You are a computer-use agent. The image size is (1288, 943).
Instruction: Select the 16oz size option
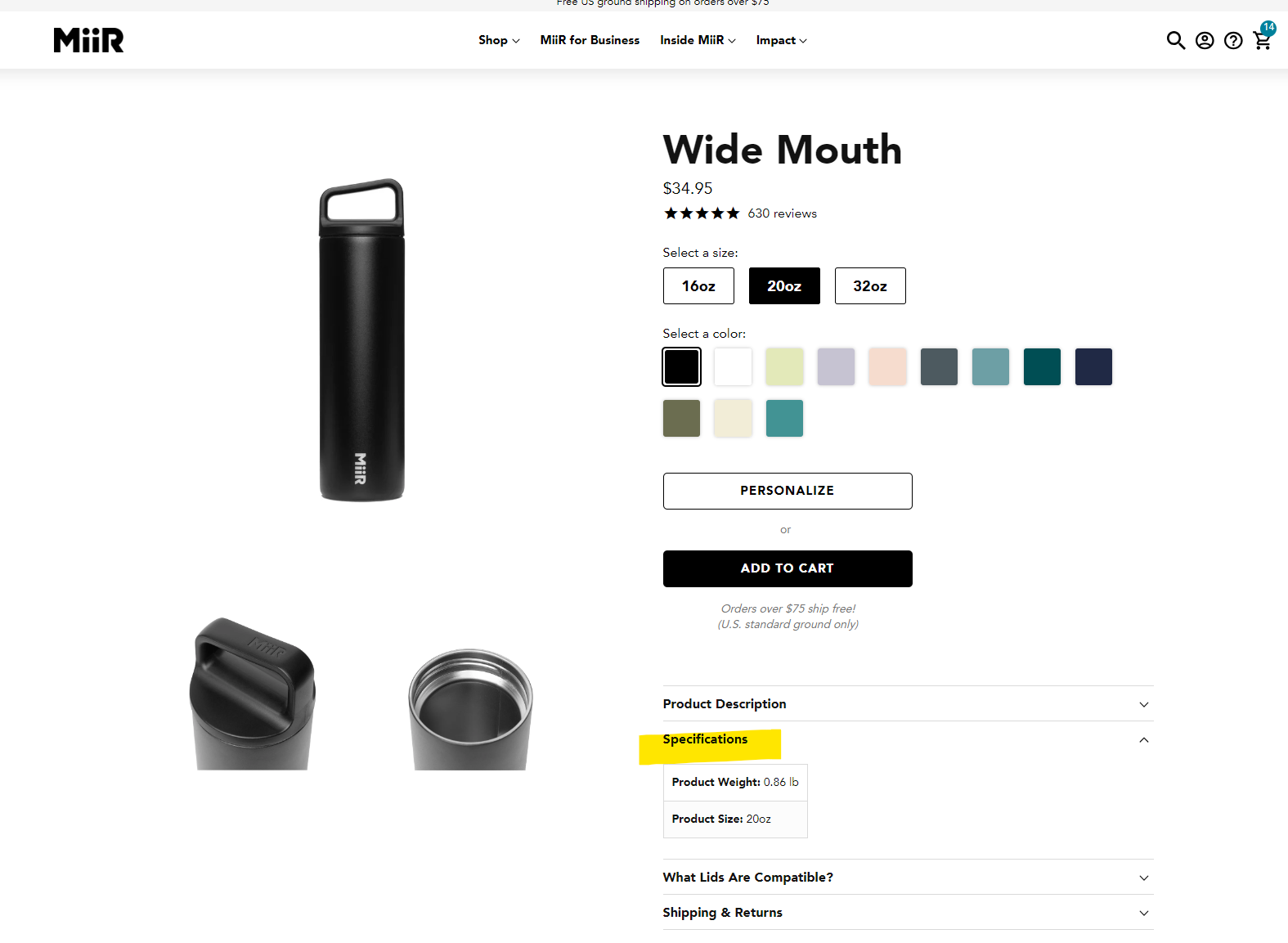click(x=698, y=286)
